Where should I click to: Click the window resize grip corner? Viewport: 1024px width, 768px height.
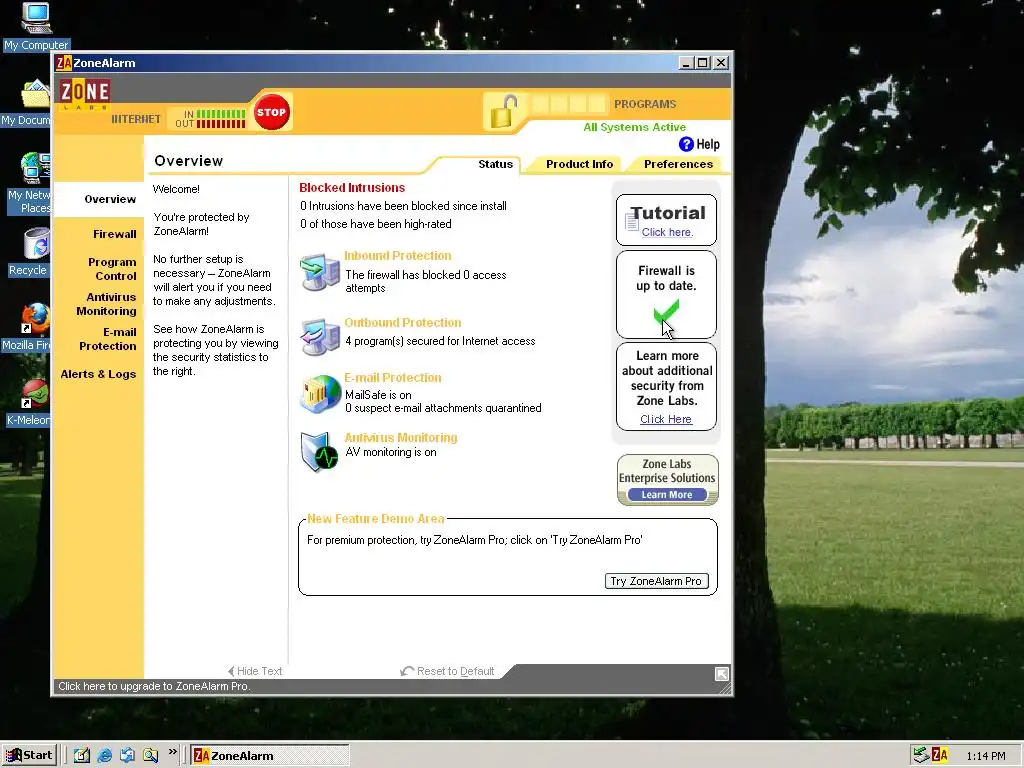click(x=725, y=688)
